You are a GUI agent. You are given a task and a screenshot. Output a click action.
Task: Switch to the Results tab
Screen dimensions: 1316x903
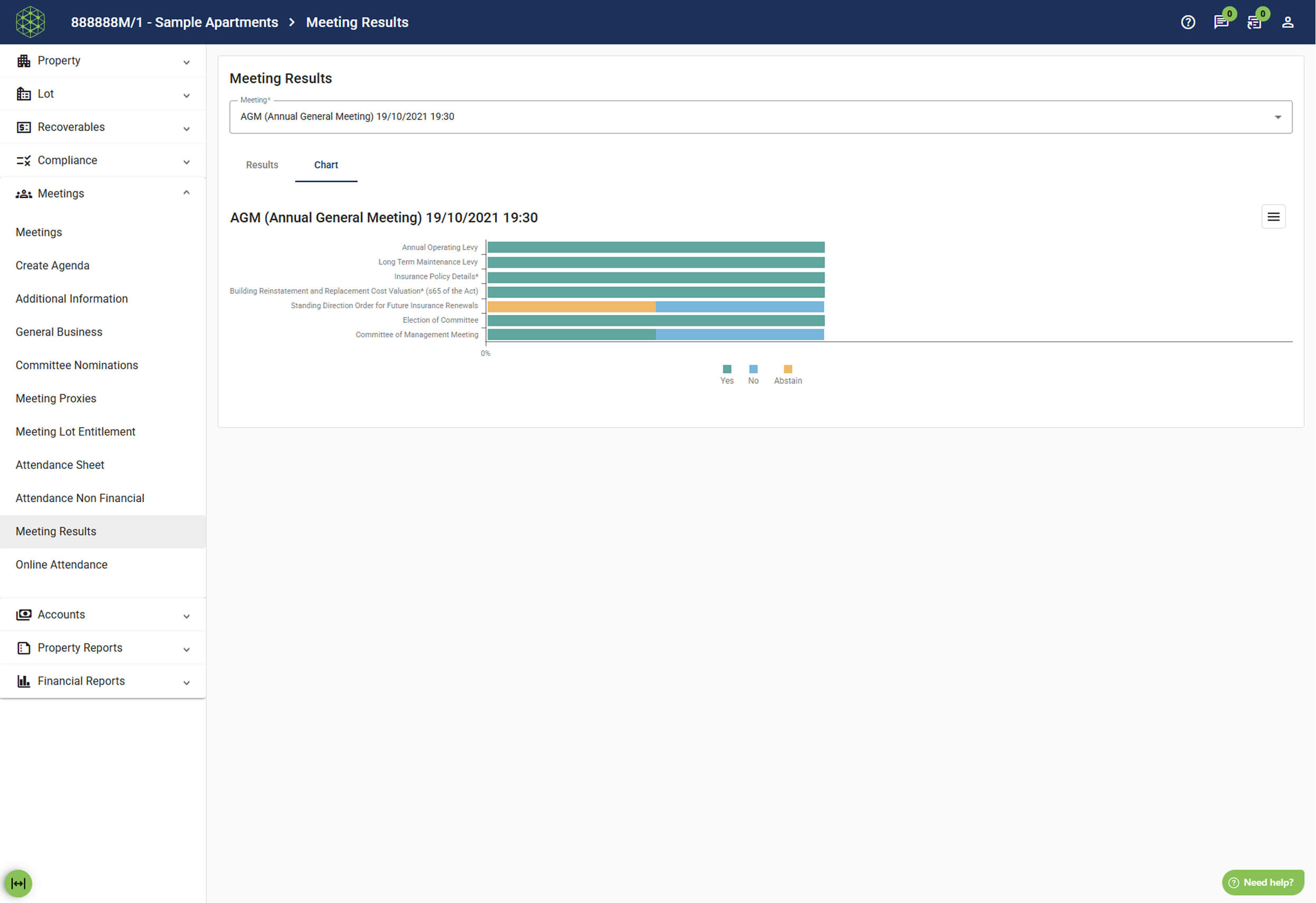point(262,165)
